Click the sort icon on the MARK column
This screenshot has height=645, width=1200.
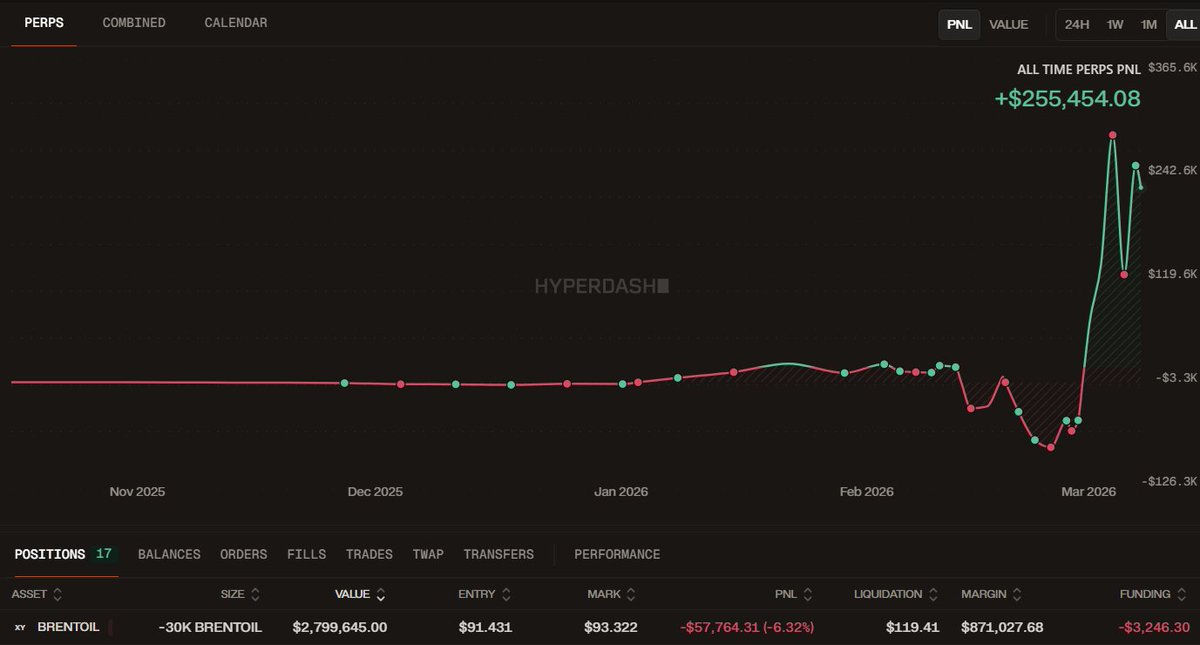(630, 593)
